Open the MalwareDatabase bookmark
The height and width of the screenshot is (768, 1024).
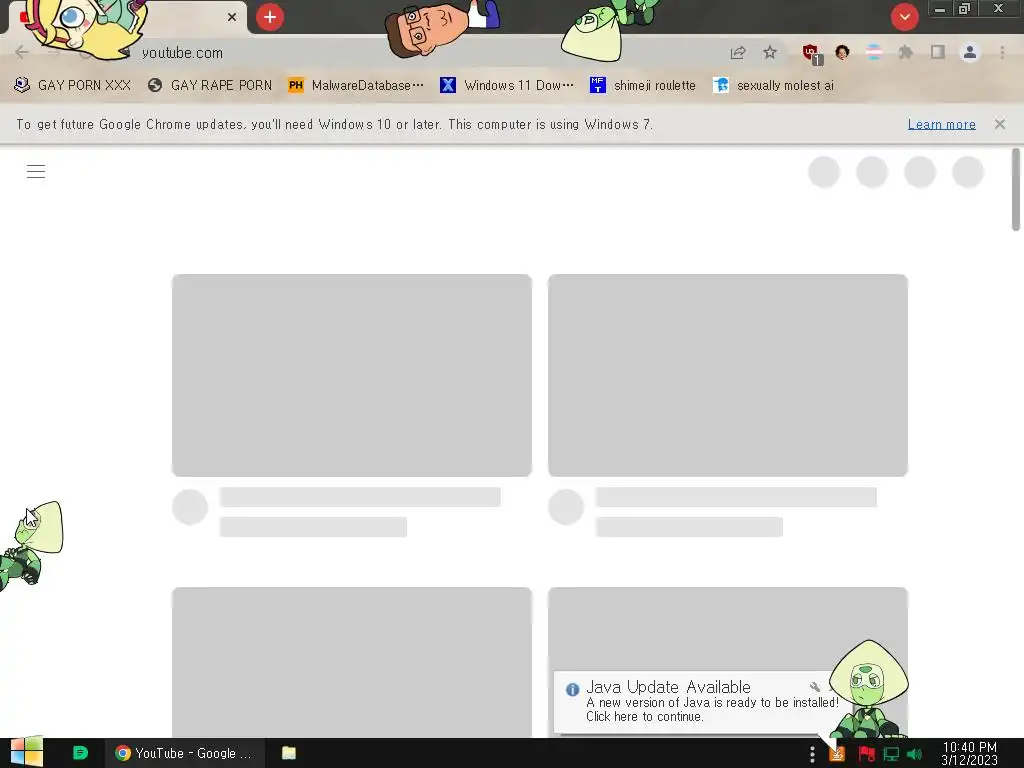point(356,85)
